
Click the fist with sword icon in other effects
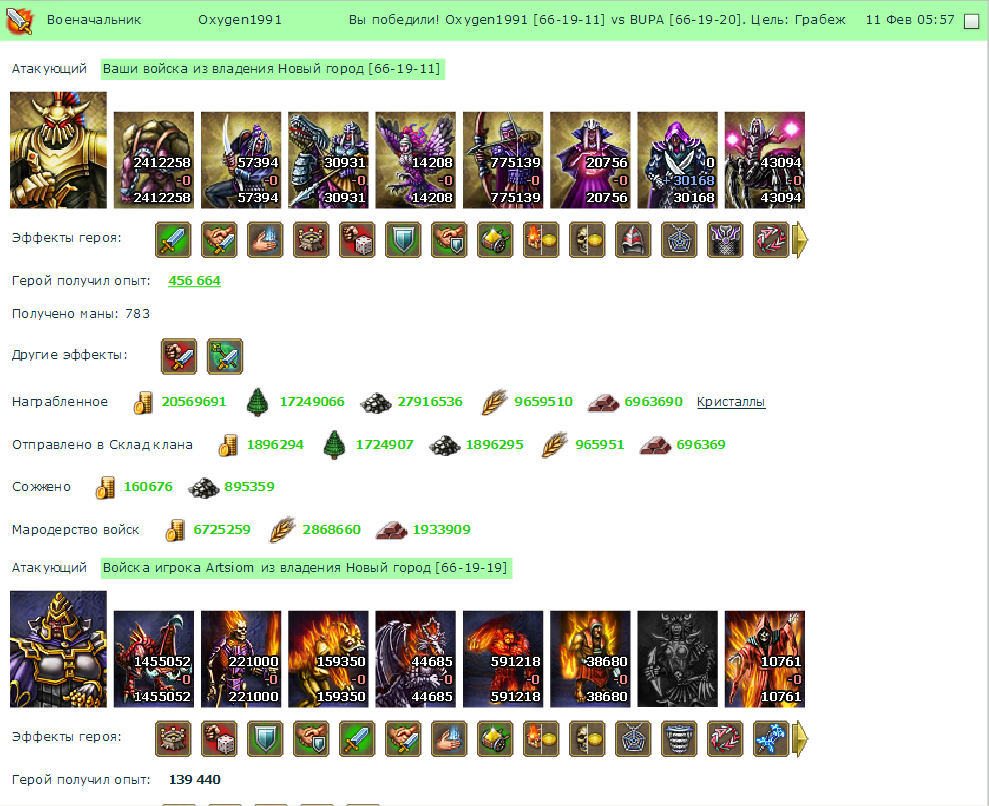(x=178, y=356)
